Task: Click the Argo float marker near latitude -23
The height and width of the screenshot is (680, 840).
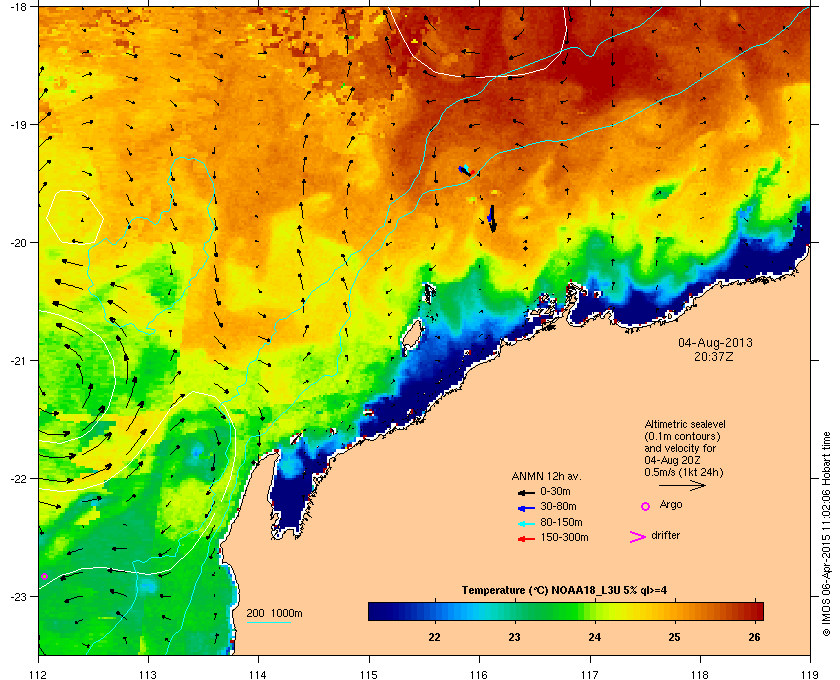Action: 44,577
